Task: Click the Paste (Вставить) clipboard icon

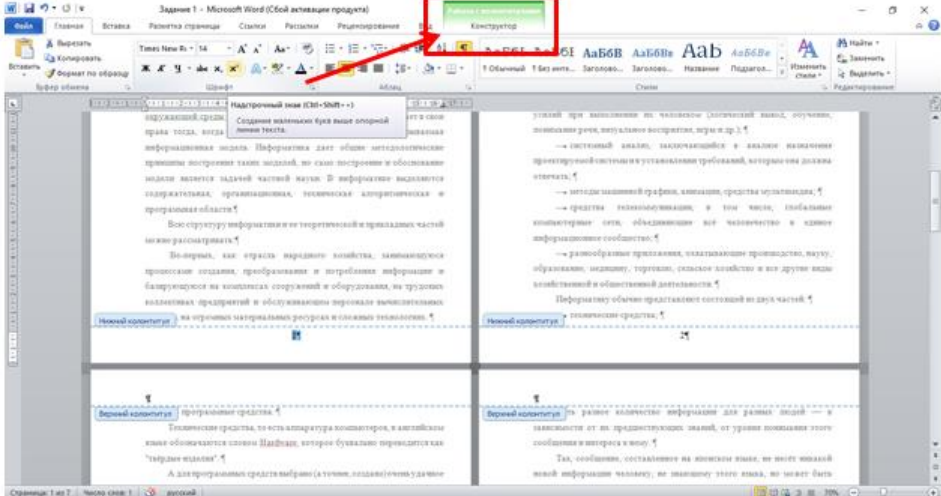Action: [17, 56]
